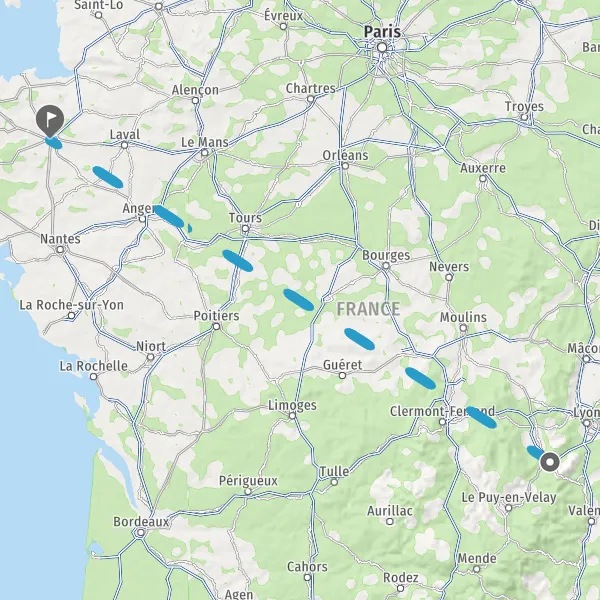The height and width of the screenshot is (600, 600).
Task: Click the Troyes city marker
Action: point(524,117)
